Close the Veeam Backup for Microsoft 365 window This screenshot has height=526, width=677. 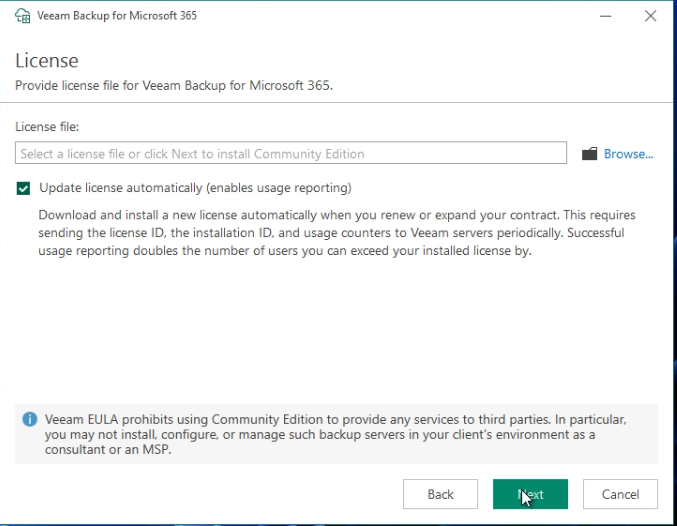pyautogui.click(x=650, y=16)
